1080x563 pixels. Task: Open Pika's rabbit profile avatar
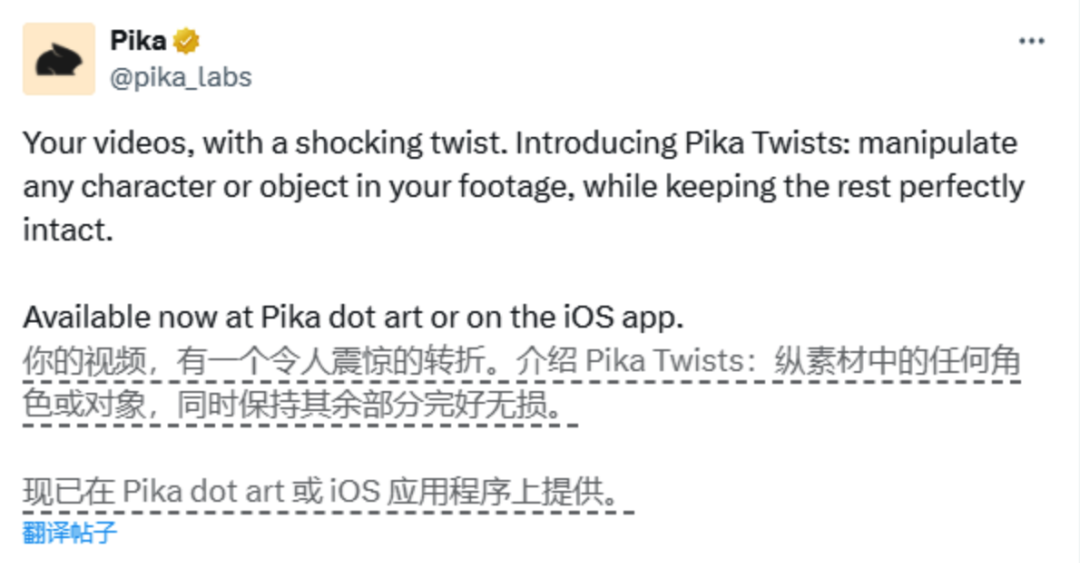[x=59, y=59]
